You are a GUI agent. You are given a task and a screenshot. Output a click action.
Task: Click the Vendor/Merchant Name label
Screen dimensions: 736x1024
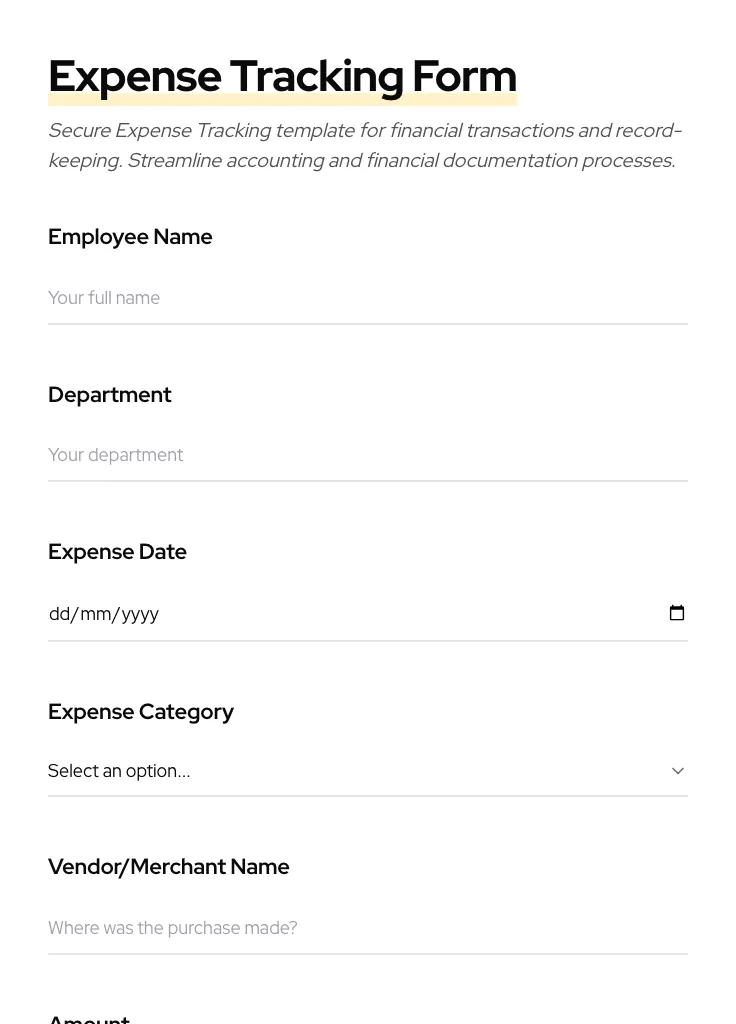pos(168,867)
